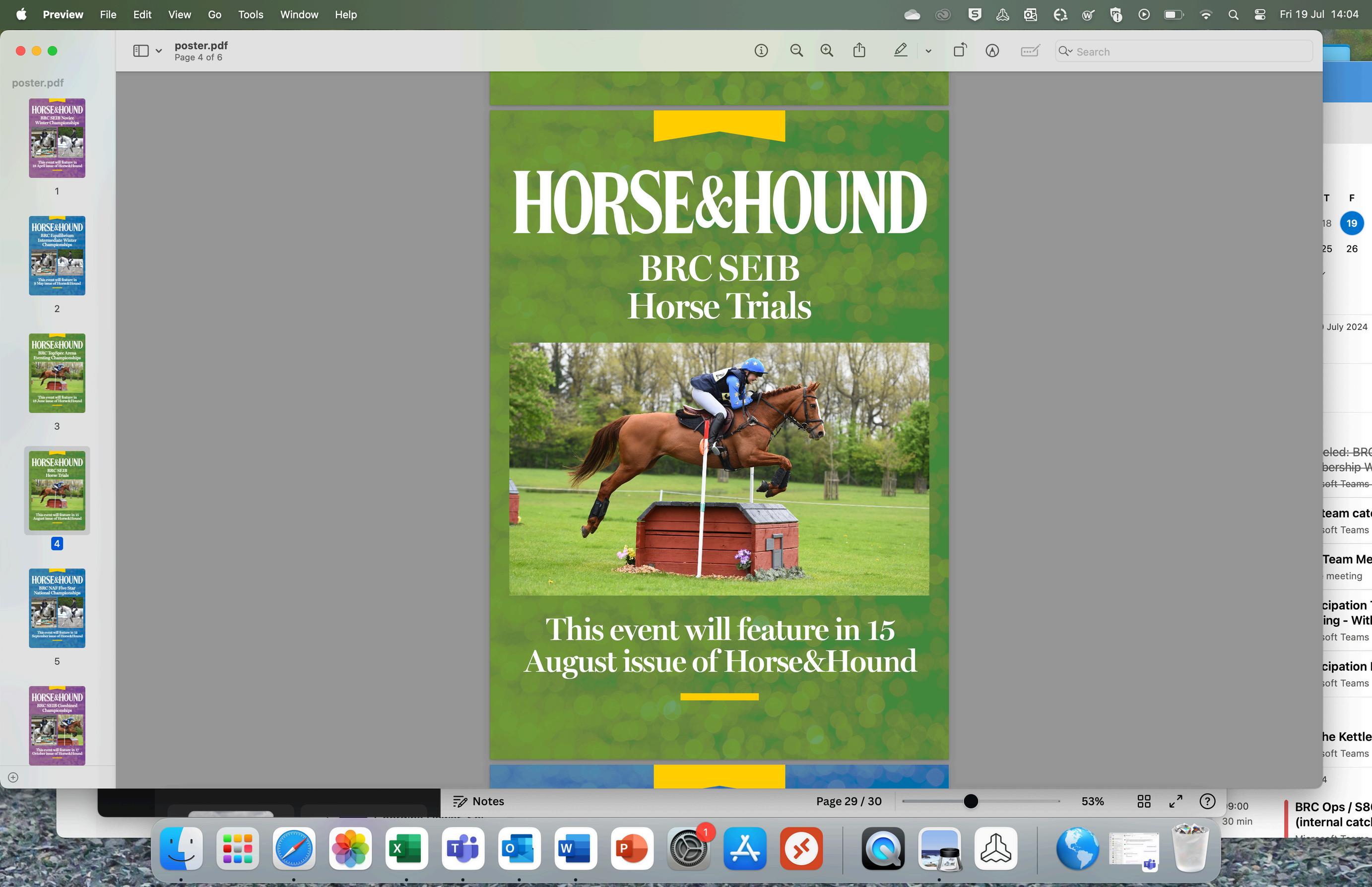Click the zoom slider knob near 53%
The width and height of the screenshot is (1372, 887).
[x=971, y=801]
